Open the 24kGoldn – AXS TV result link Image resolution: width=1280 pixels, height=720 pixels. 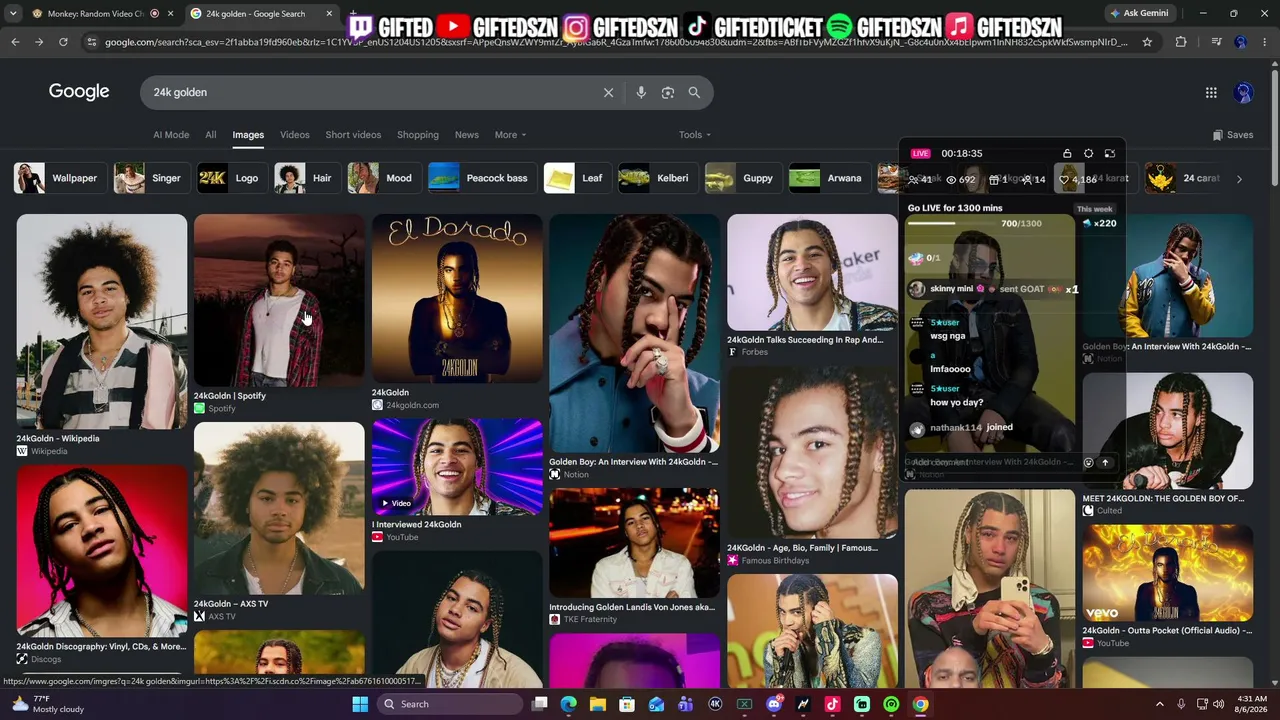click(231, 604)
